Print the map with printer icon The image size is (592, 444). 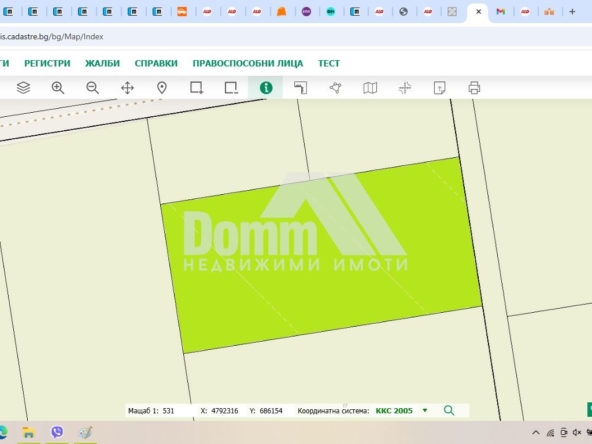[474, 88]
